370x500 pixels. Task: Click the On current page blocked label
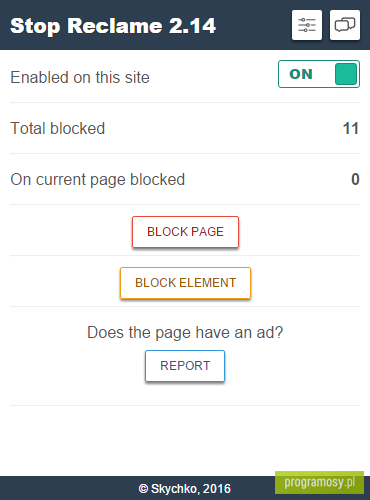(98, 180)
